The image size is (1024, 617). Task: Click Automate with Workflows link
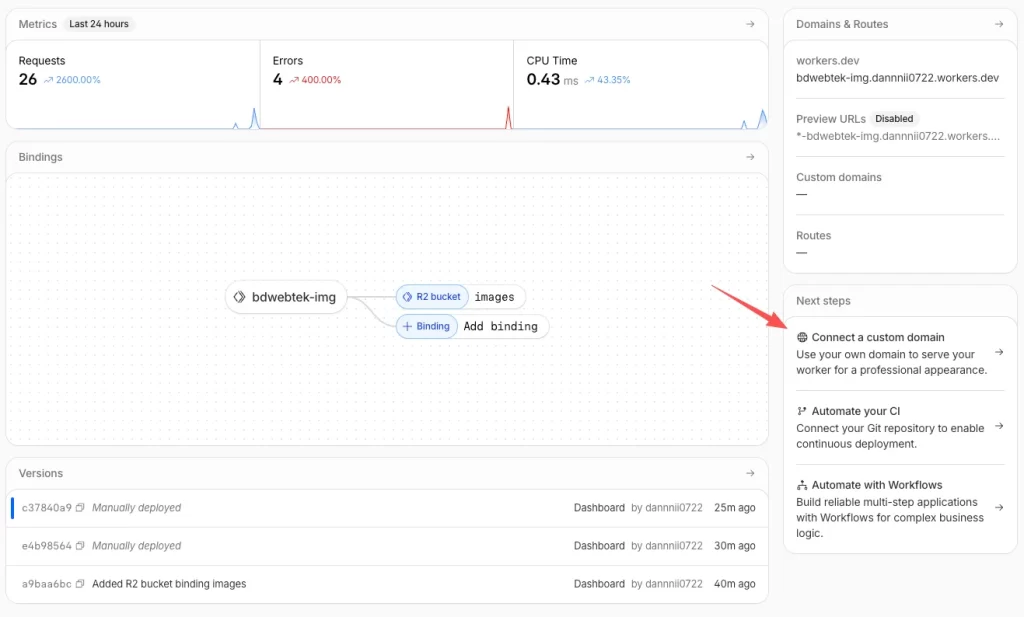[x=877, y=485]
